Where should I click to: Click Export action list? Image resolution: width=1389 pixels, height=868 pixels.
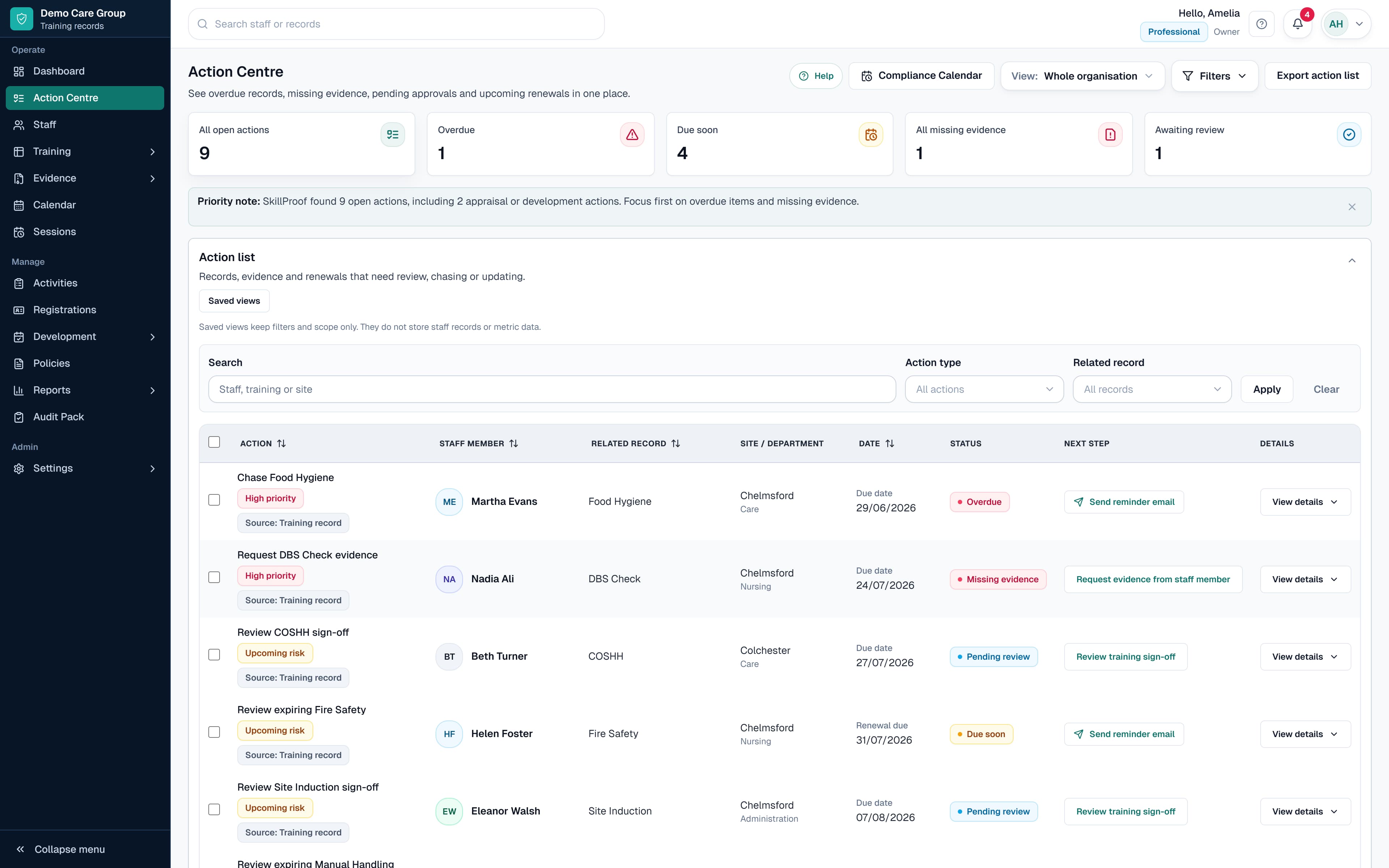click(1317, 76)
